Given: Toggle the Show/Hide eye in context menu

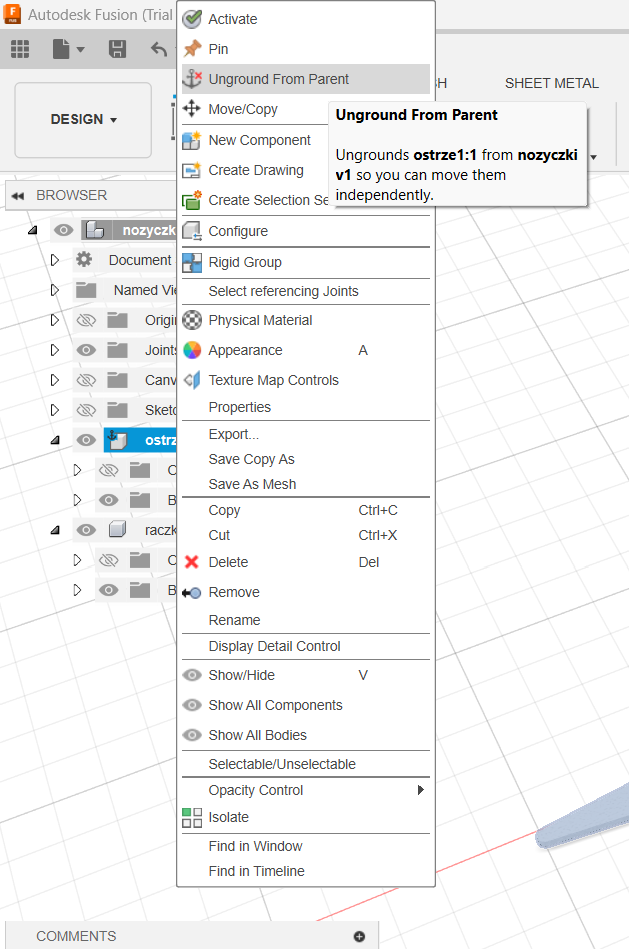Looking at the screenshot, I should pos(192,675).
